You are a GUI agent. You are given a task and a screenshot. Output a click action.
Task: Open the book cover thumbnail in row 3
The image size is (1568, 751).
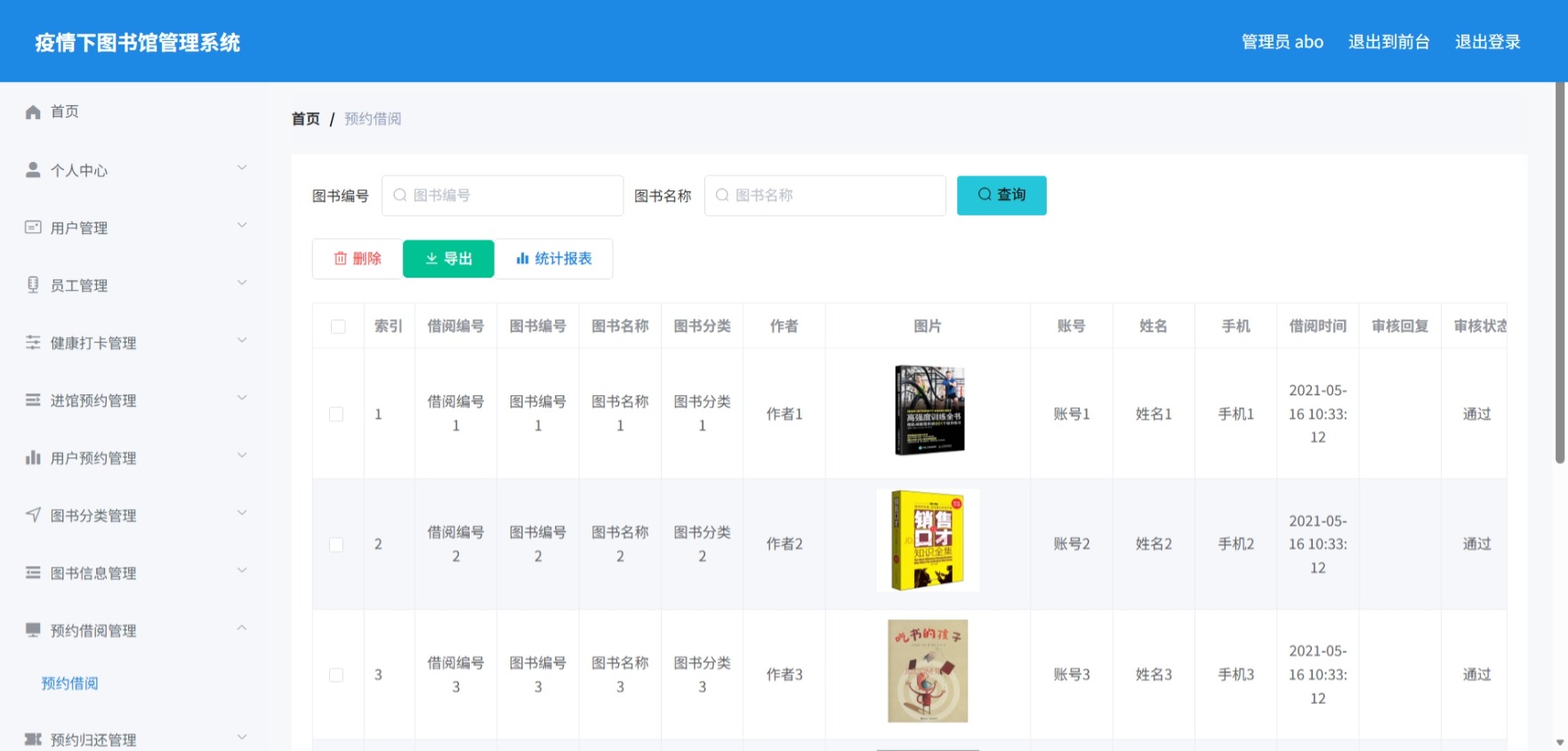[x=928, y=671]
